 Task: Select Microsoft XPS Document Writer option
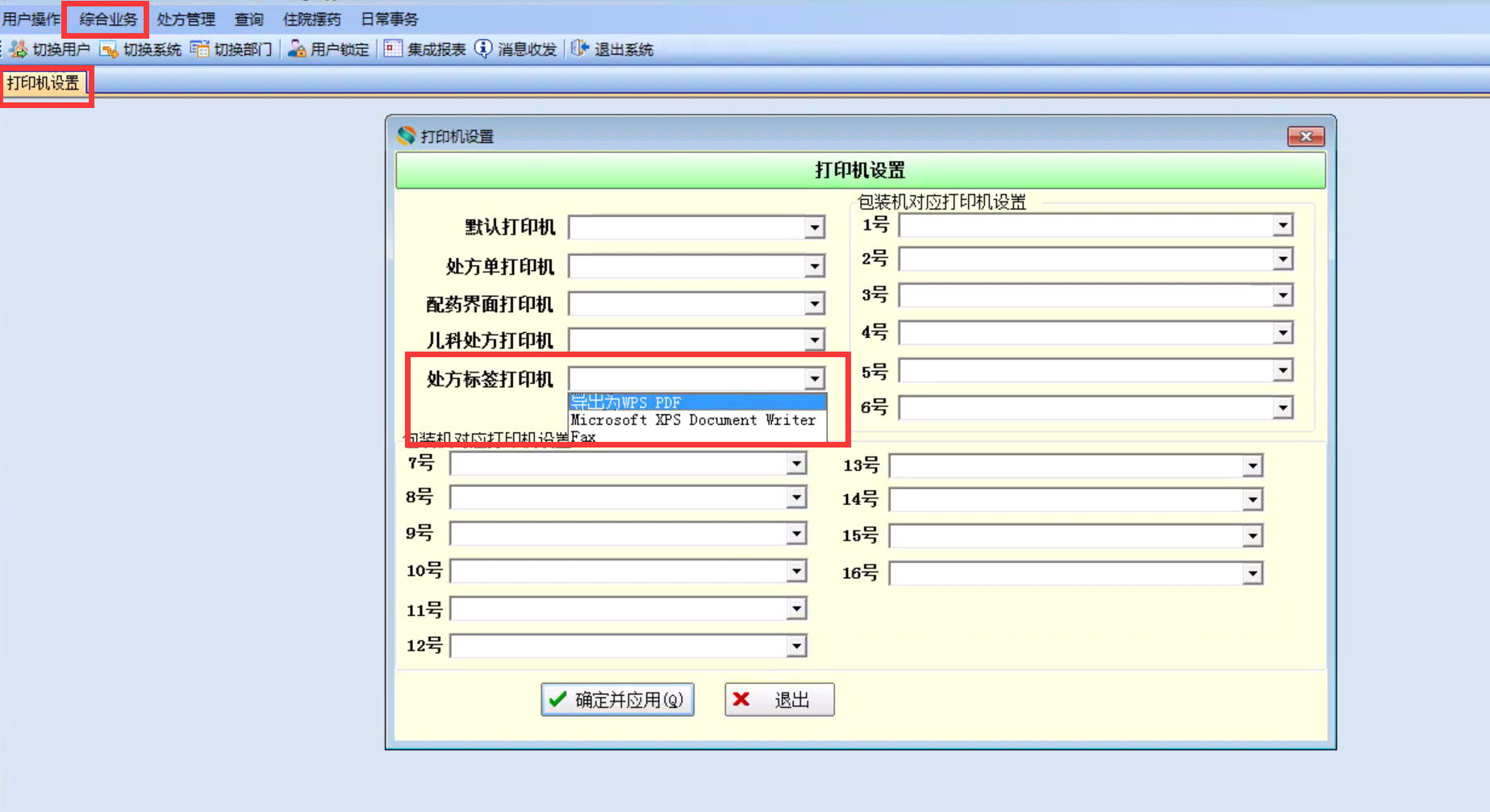(698, 420)
